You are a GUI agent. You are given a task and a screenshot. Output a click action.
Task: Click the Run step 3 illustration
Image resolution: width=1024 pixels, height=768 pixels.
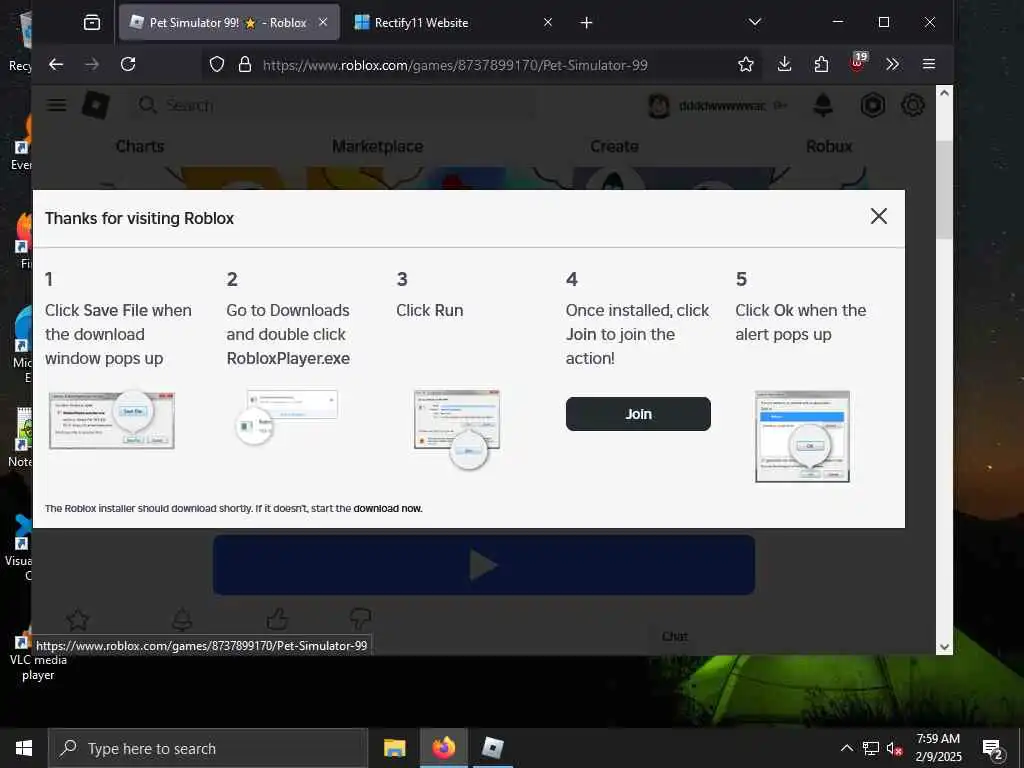tap(458, 428)
